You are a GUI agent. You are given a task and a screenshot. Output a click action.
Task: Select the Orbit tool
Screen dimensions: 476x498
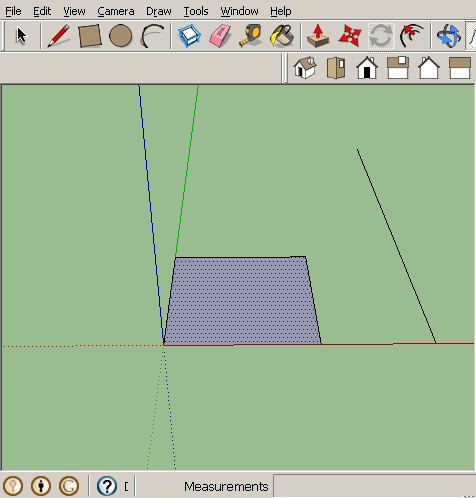point(448,36)
